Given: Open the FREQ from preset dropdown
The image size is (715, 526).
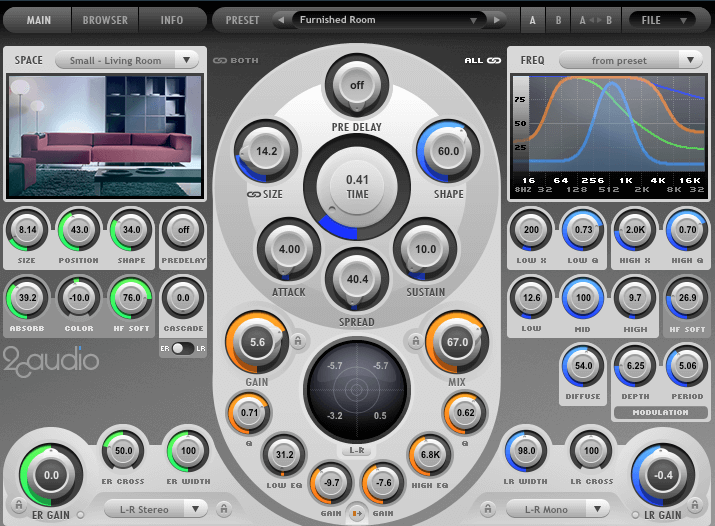Looking at the screenshot, I should [x=630, y=60].
